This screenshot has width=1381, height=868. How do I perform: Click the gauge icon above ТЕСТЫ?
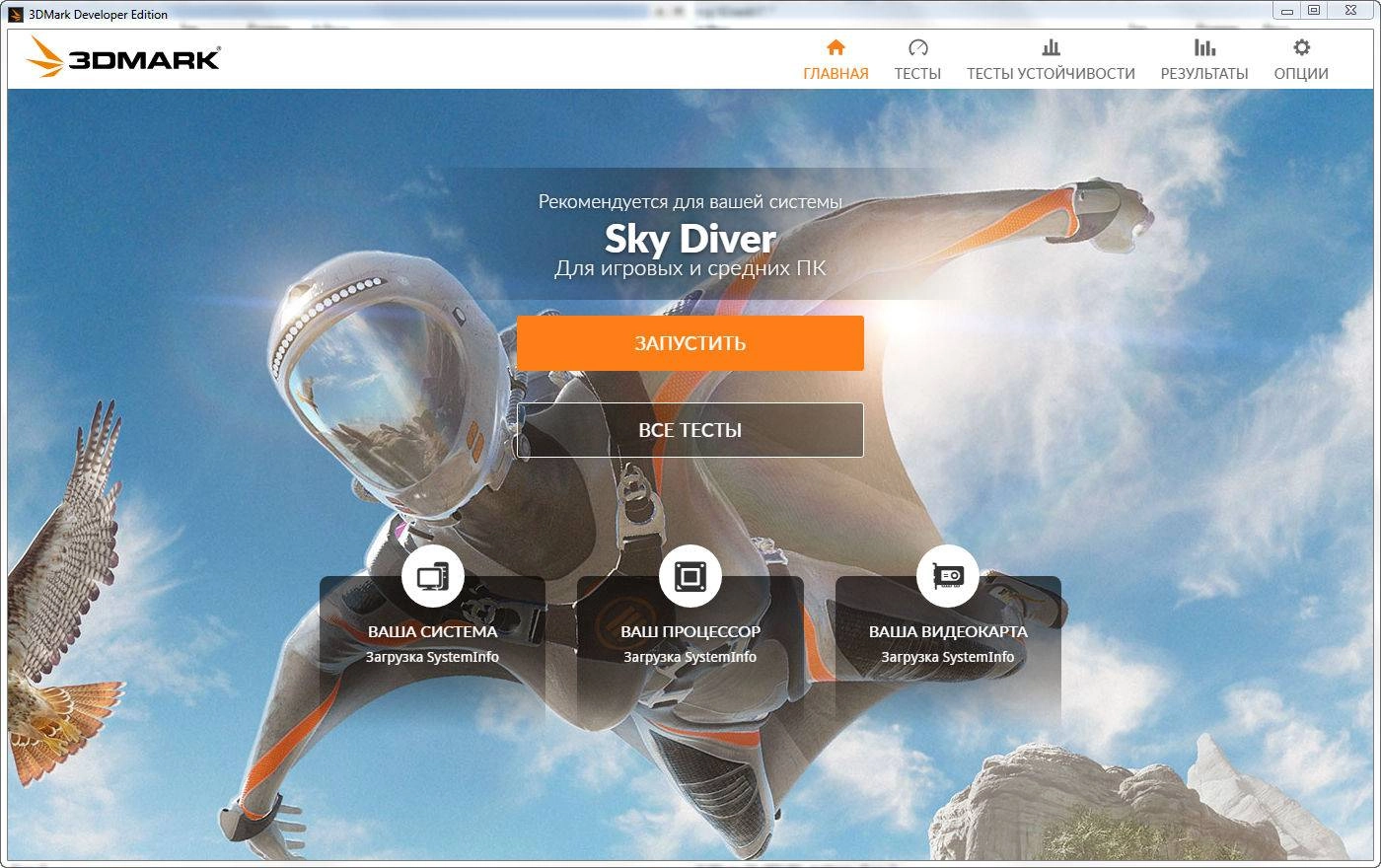point(917,47)
